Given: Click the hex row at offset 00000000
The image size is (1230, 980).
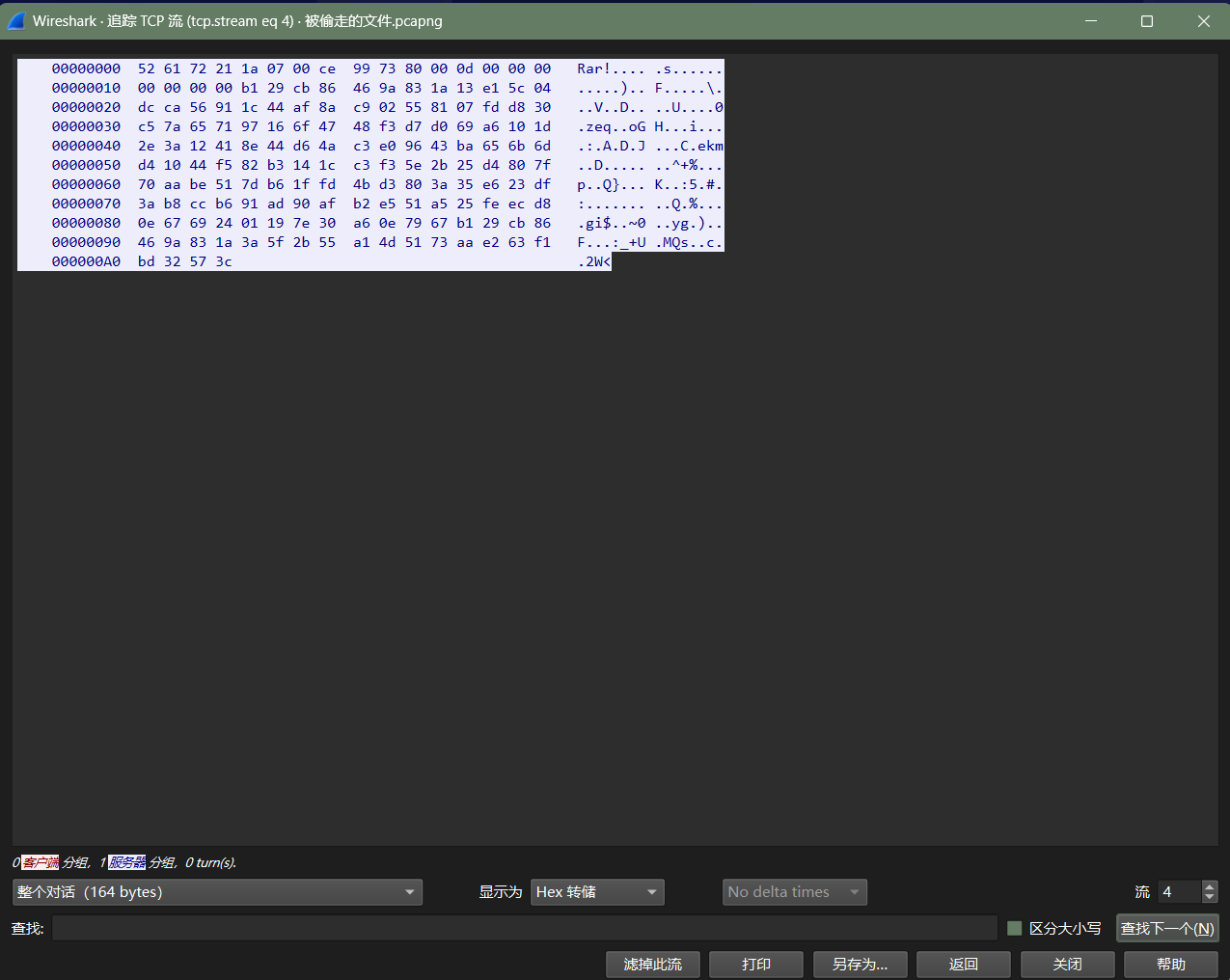Looking at the screenshot, I should tap(370, 68).
